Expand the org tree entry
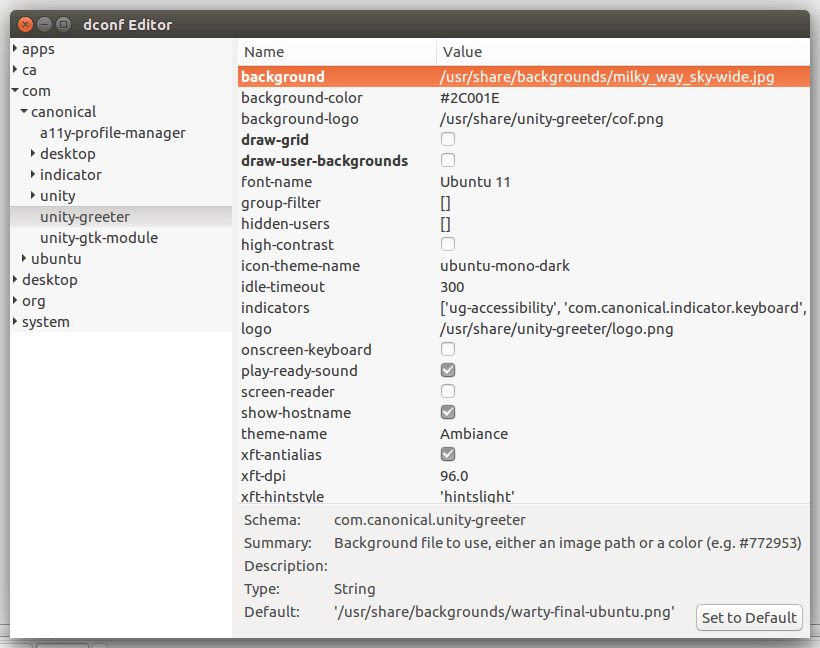Image resolution: width=820 pixels, height=648 pixels. click(15, 300)
